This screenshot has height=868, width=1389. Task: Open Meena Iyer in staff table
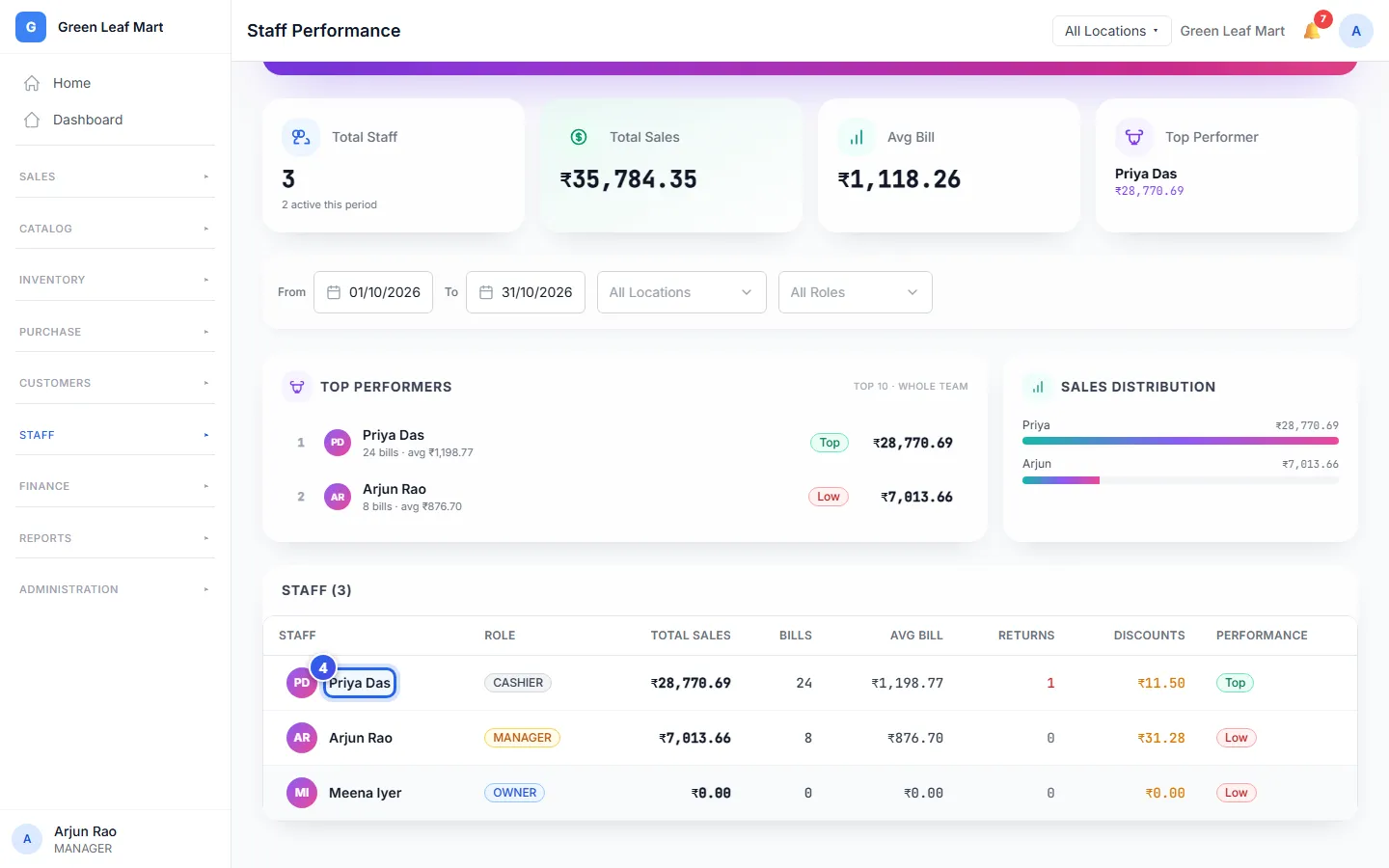point(365,793)
